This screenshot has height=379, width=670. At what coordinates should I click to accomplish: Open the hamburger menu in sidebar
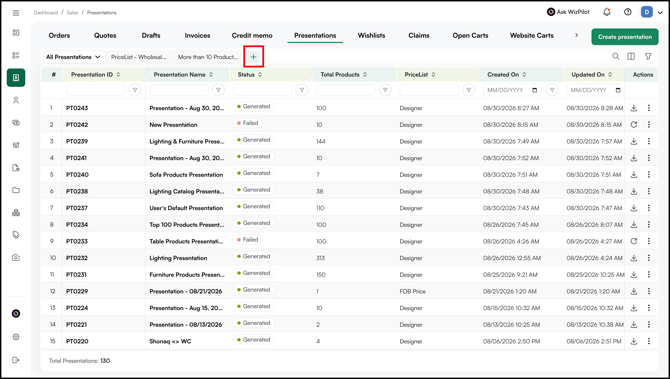(x=16, y=13)
